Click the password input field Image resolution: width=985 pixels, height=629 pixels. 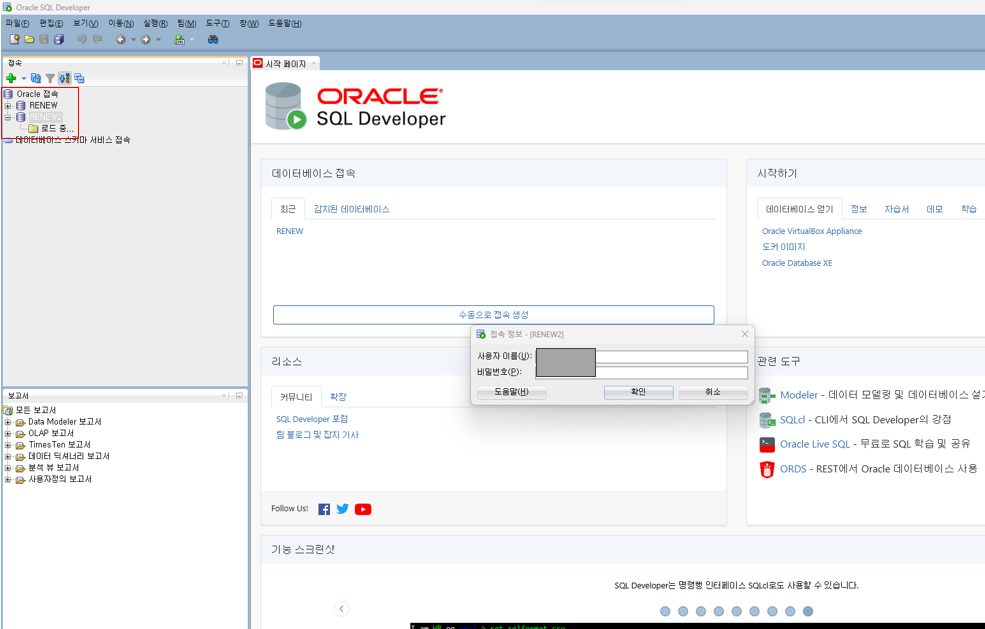pyautogui.click(x=641, y=373)
